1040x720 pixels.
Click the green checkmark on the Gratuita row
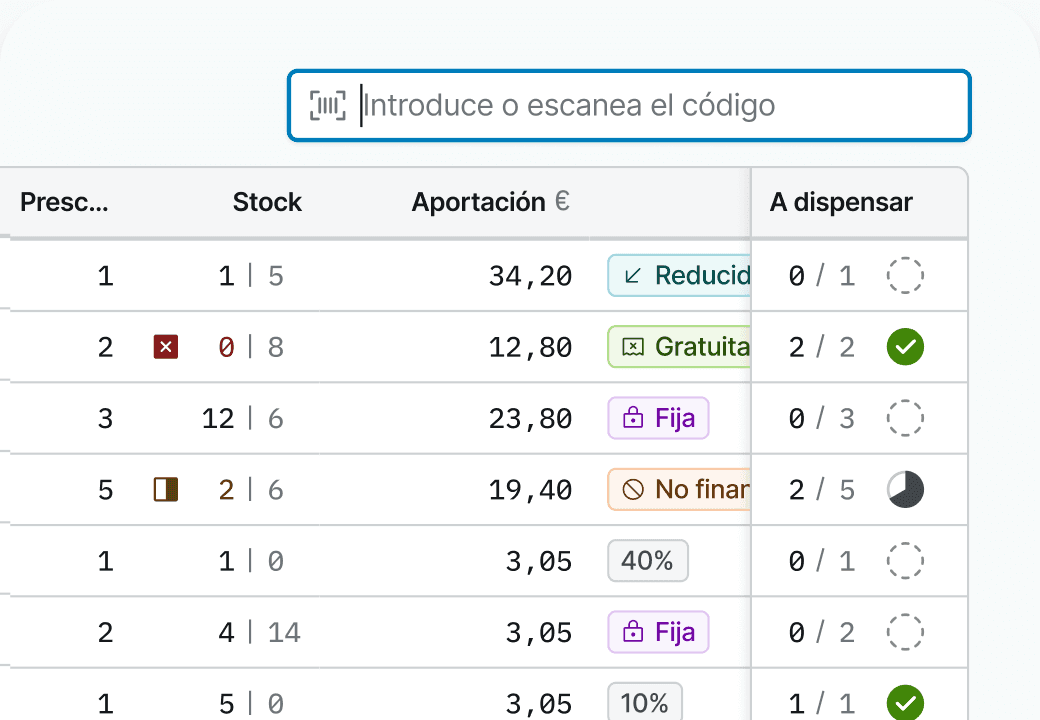pyautogui.click(x=905, y=347)
